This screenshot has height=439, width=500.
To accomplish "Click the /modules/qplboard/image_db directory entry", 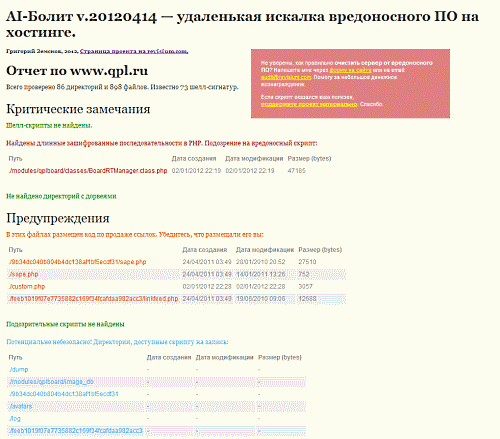I will [x=51, y=382].
